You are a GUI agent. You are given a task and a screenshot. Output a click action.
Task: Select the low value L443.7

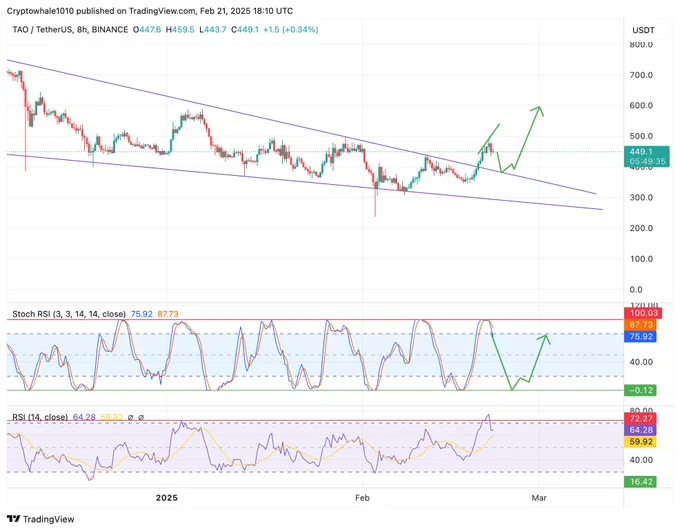[x=212, y=30]
